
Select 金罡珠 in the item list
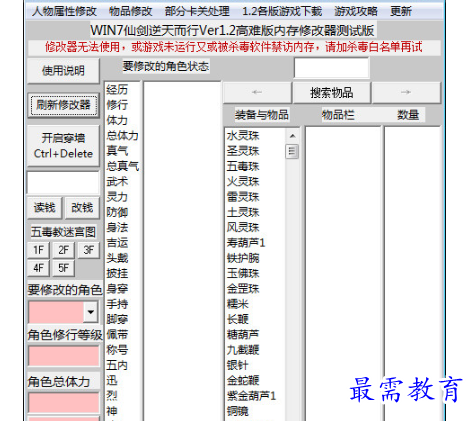[243, 289]
